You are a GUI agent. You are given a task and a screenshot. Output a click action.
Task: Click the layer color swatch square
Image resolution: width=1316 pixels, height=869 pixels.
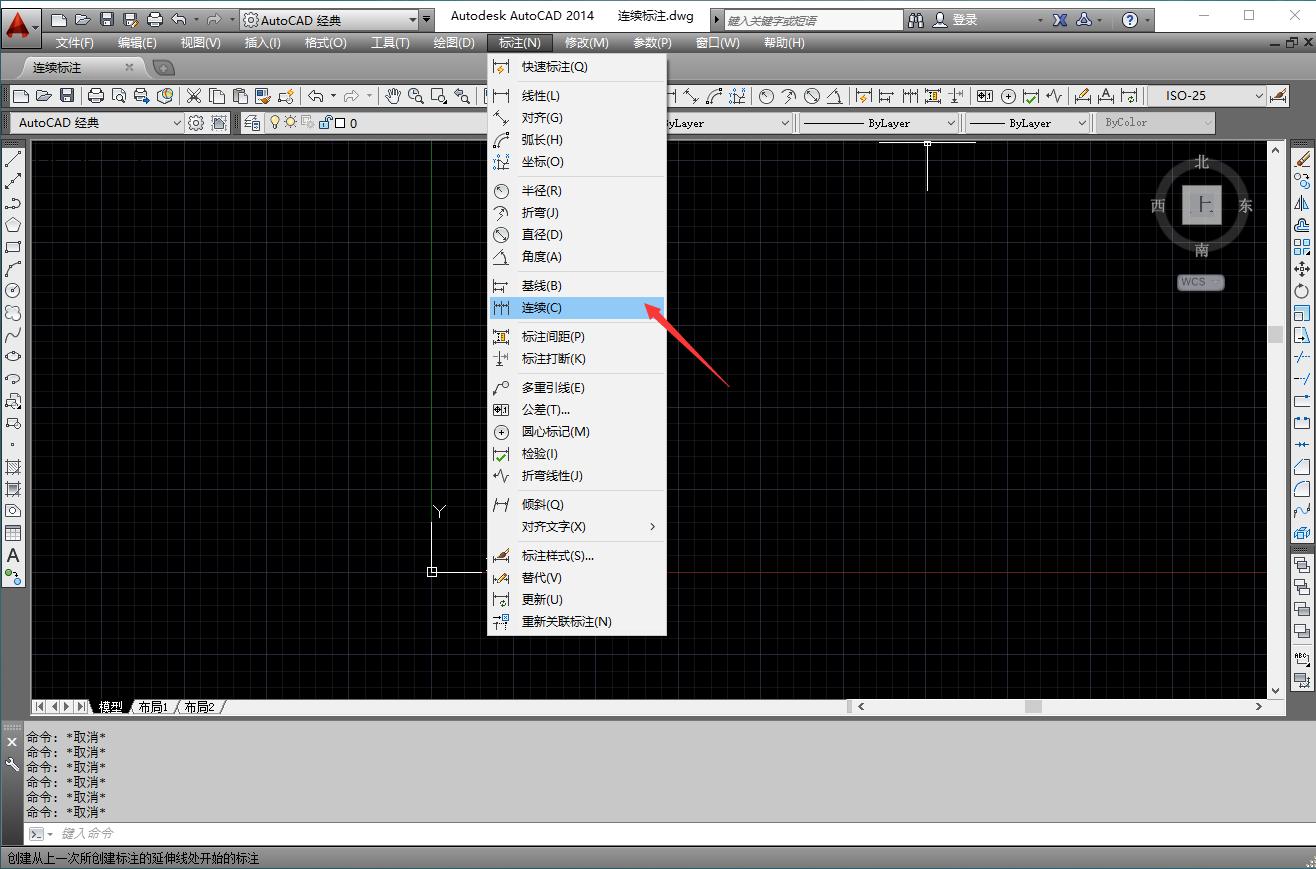(x=340, y=122)
